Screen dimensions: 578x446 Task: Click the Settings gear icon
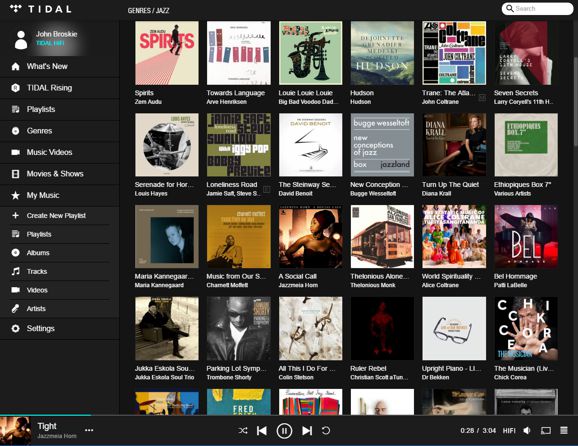click(x=15, y=328)
